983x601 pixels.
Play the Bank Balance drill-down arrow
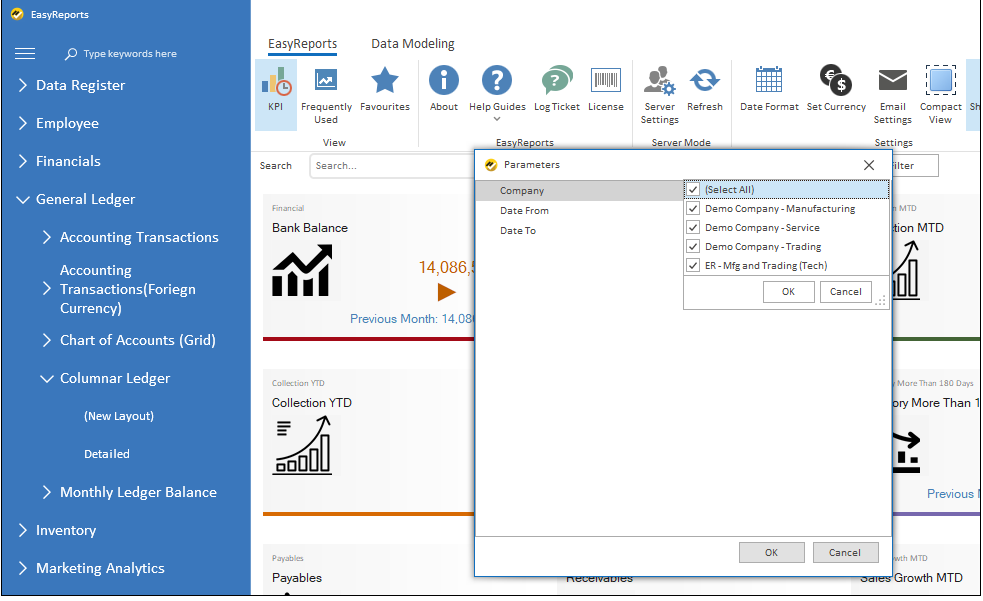click(446, 292)
